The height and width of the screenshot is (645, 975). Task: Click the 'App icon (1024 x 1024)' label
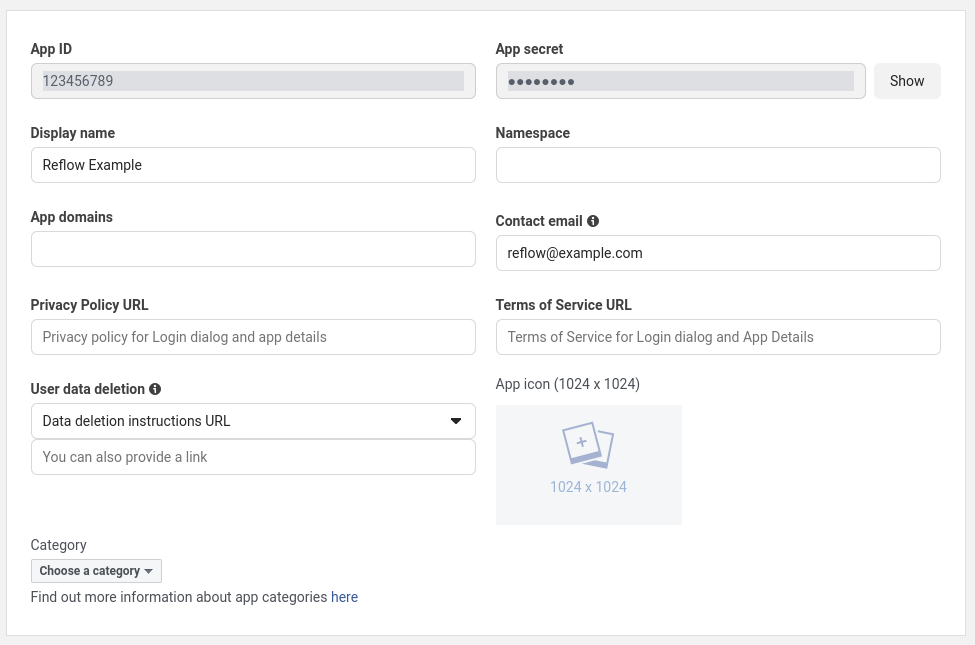[567, 384]
